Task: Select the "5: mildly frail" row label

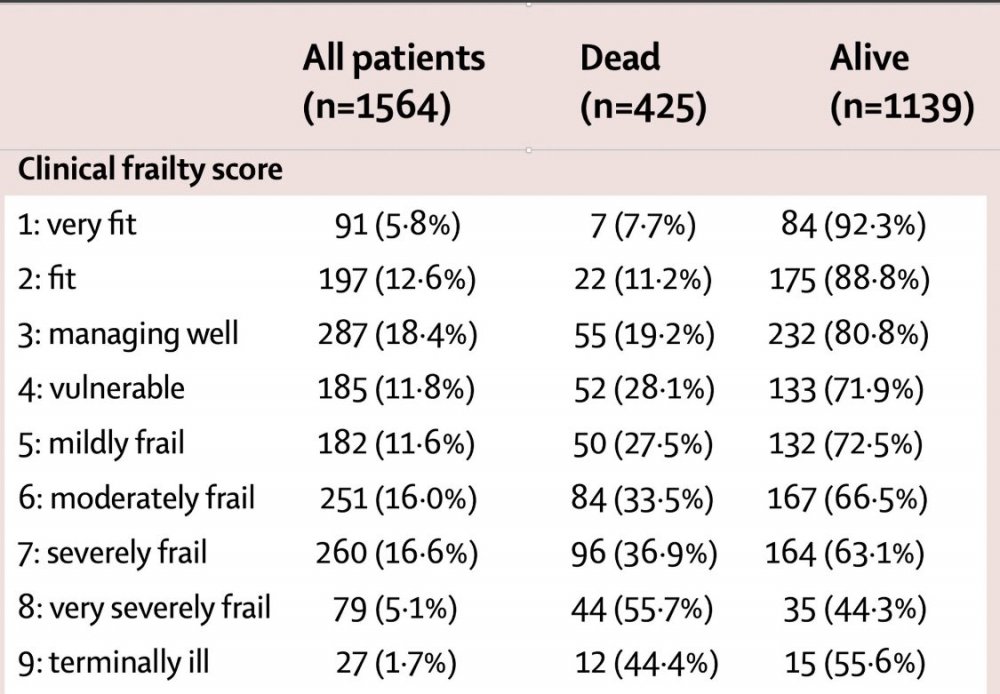Action: point(101,441)
